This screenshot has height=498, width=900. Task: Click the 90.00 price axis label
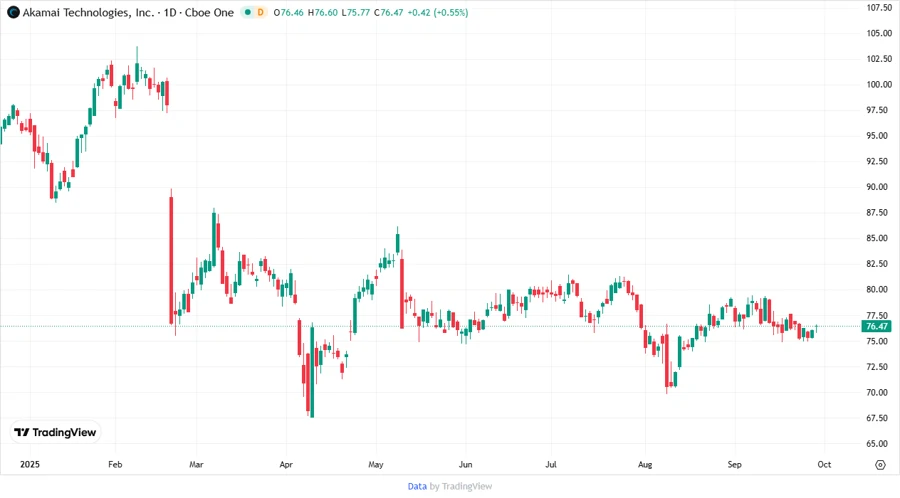879,187
